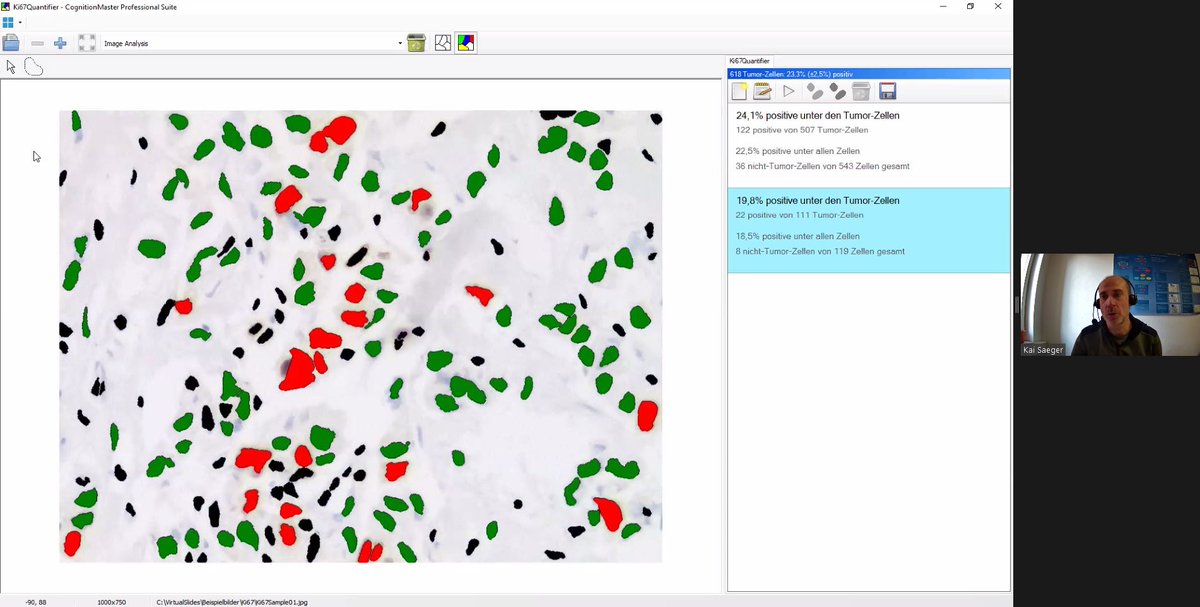
Task: Zoom in with the blue plus icon
Action: [60, 43]
